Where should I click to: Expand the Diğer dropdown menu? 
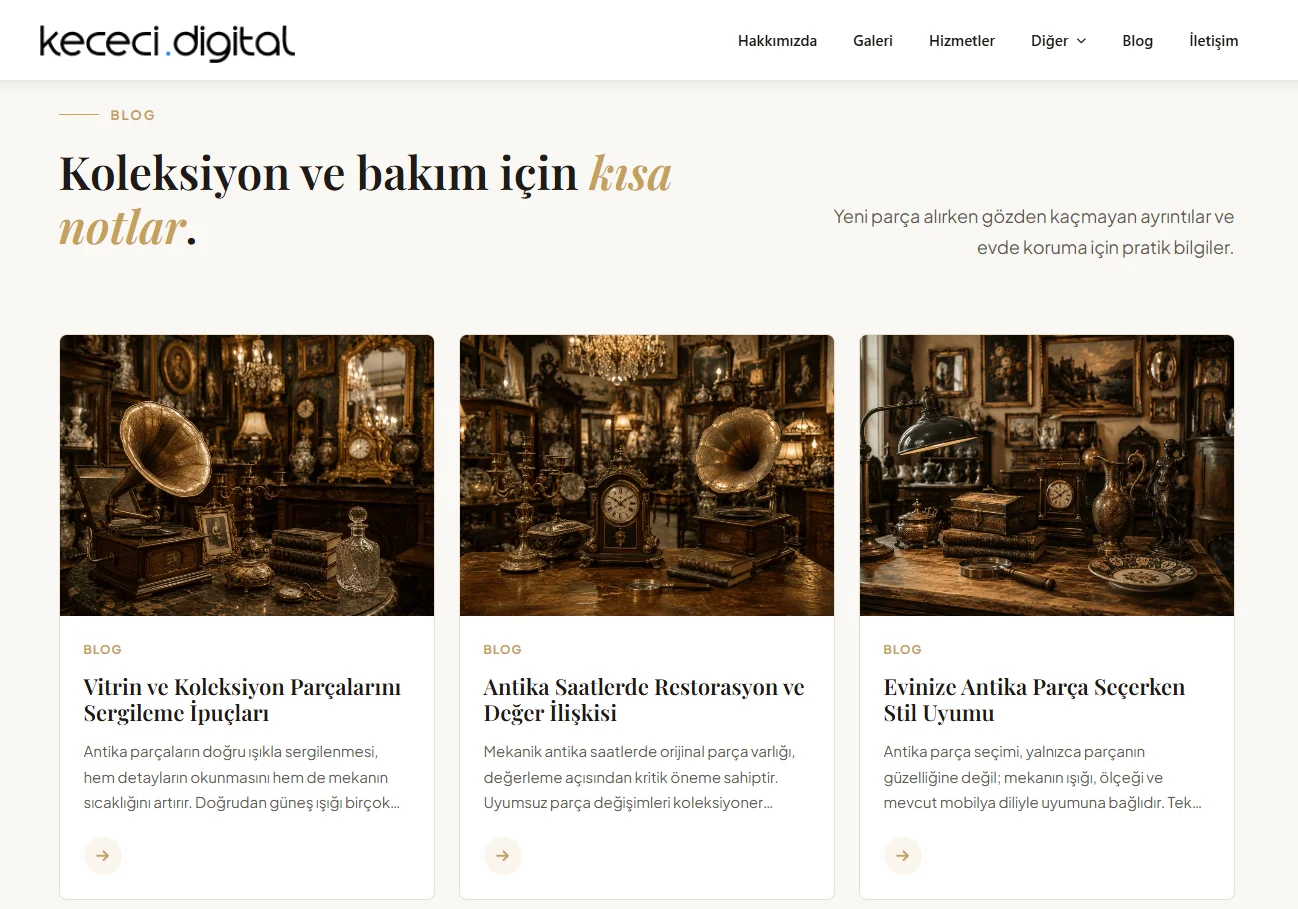(1058, 41)
